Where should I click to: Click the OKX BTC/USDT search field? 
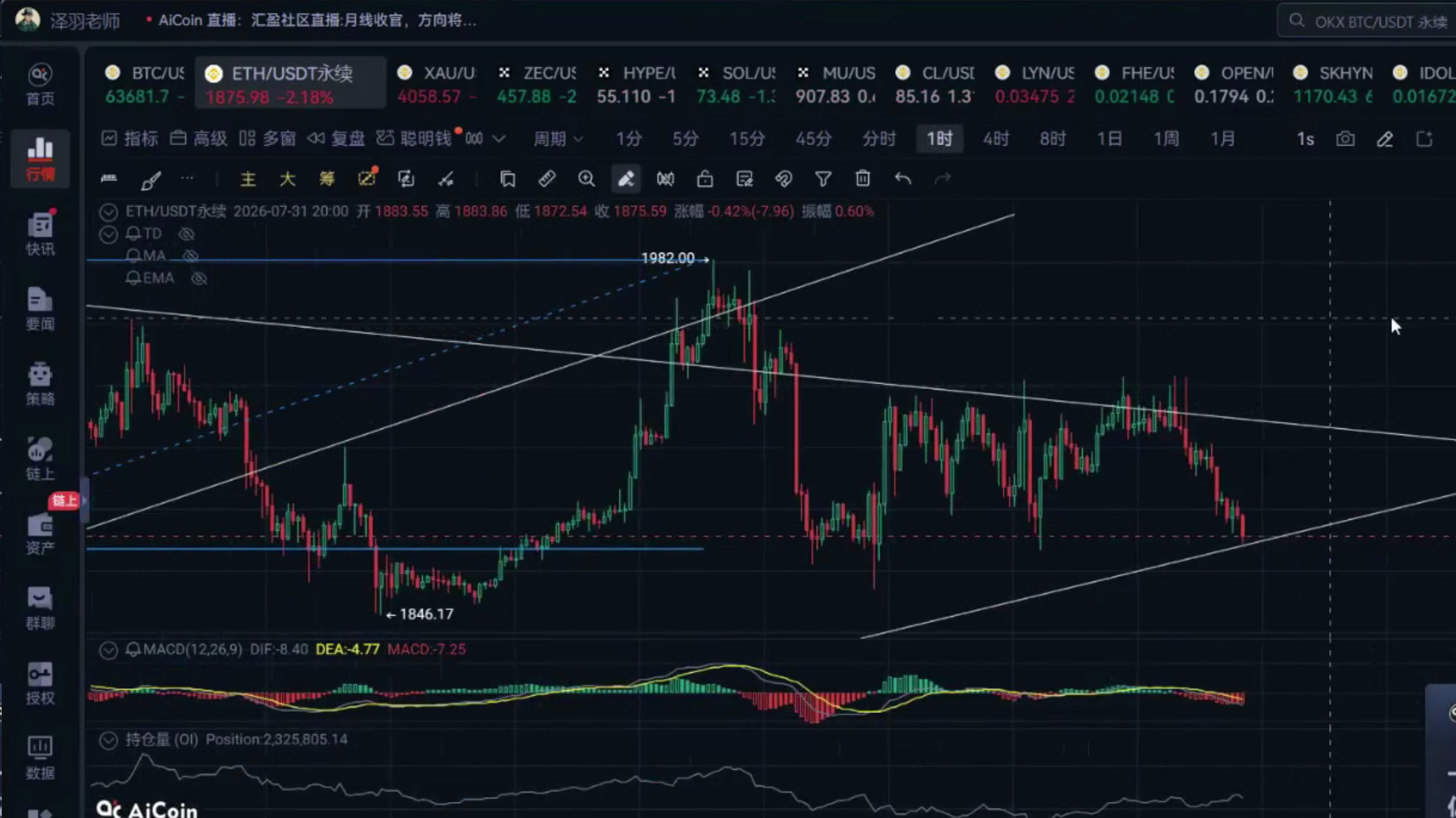point(1366,22)
